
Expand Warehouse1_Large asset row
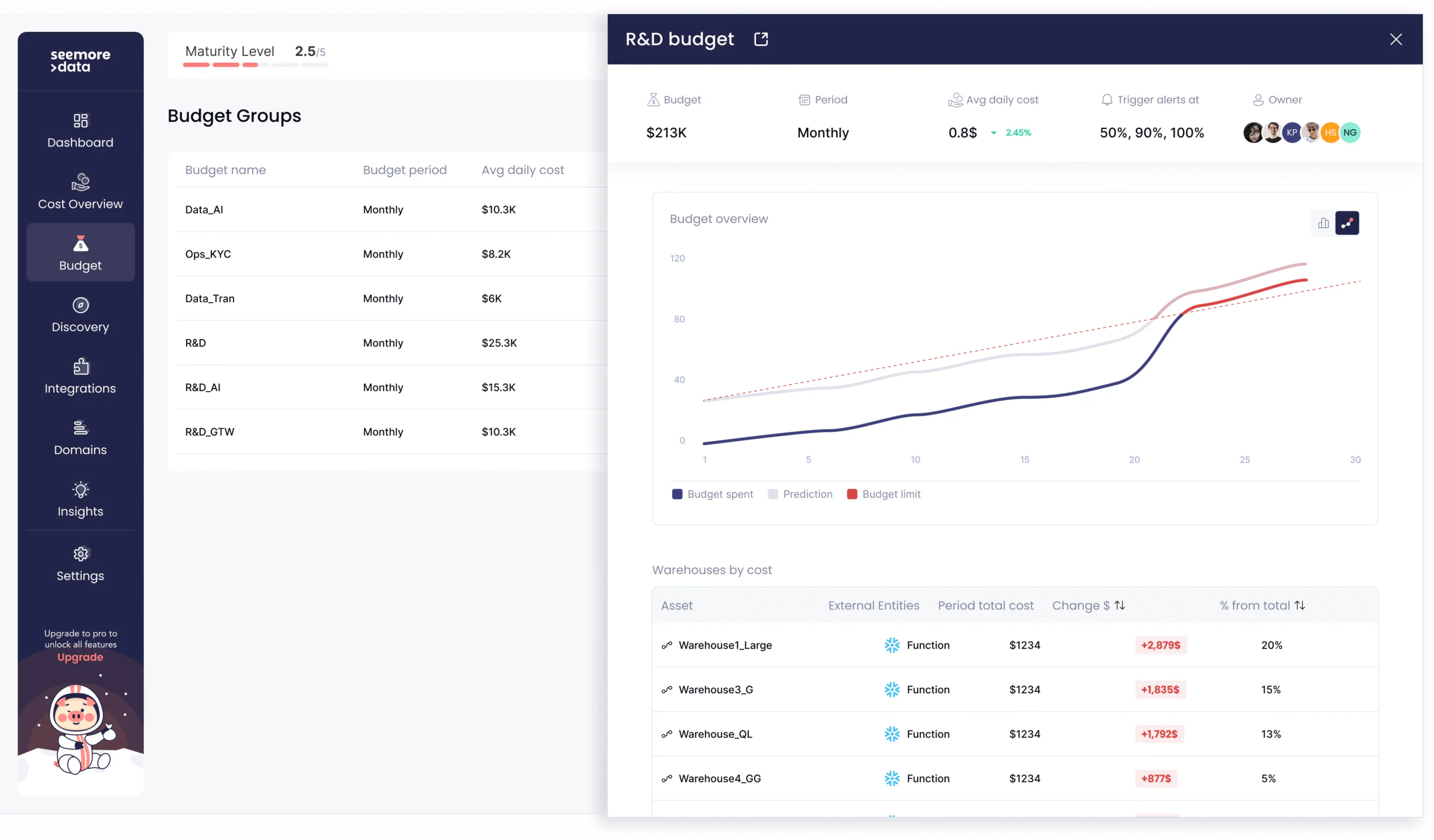click(725, 645)
